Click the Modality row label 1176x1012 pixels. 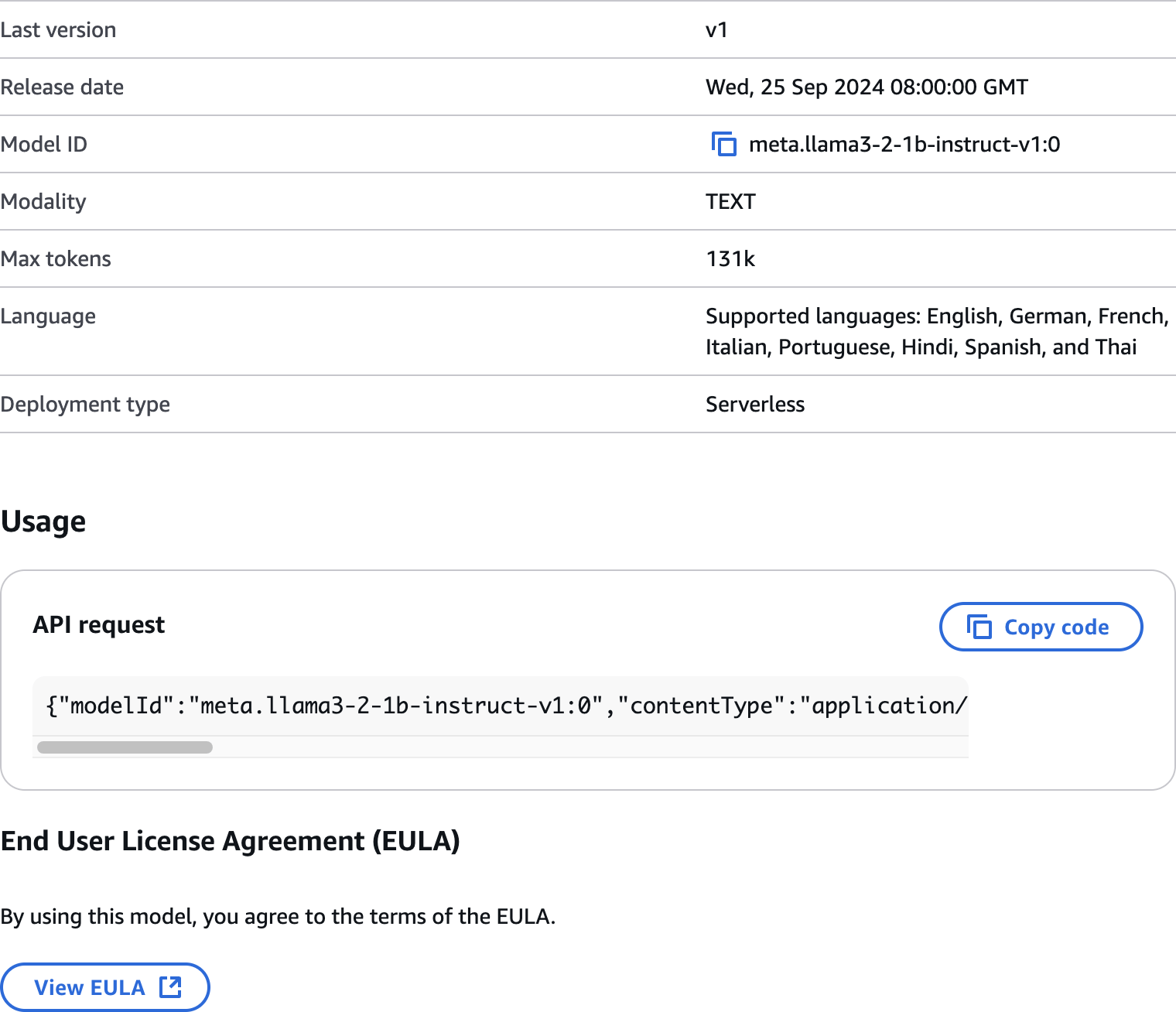coord(43,202)
